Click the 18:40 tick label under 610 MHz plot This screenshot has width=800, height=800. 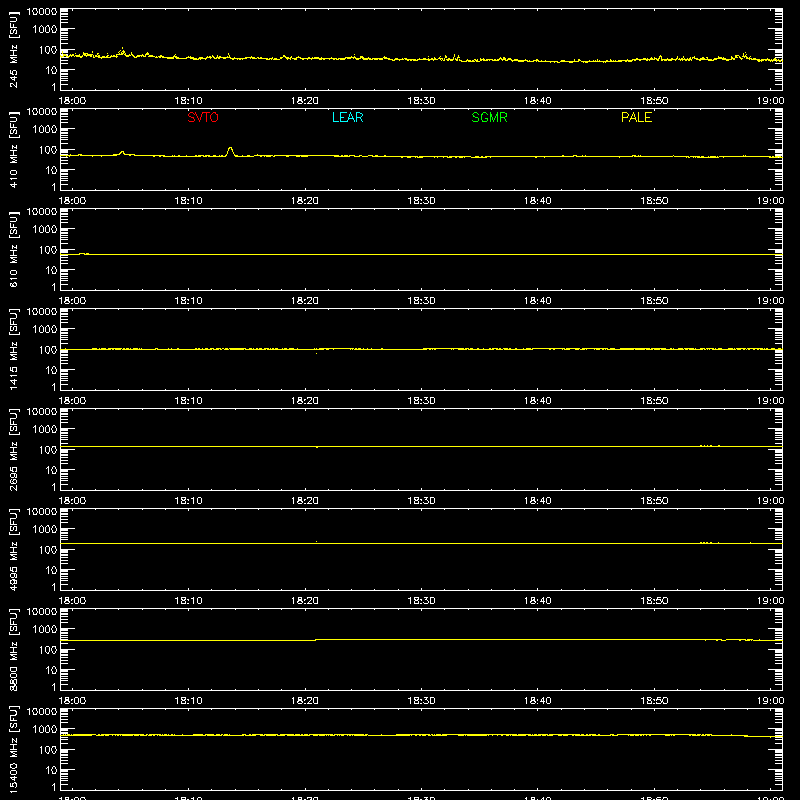click(x=537, y=301)
